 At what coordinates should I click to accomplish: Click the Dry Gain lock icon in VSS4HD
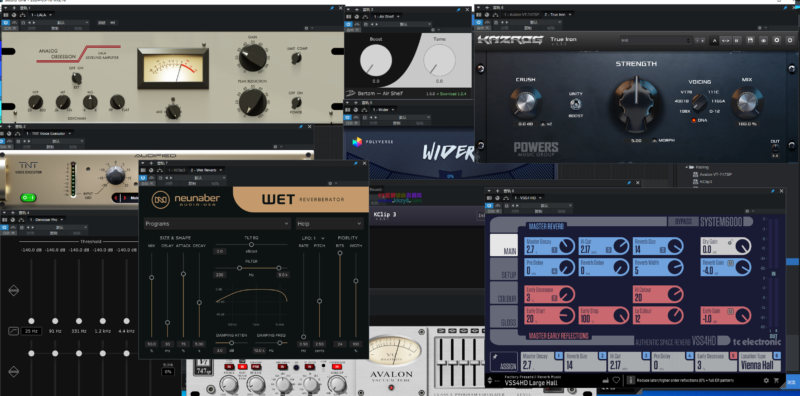(x=731, y=241)
